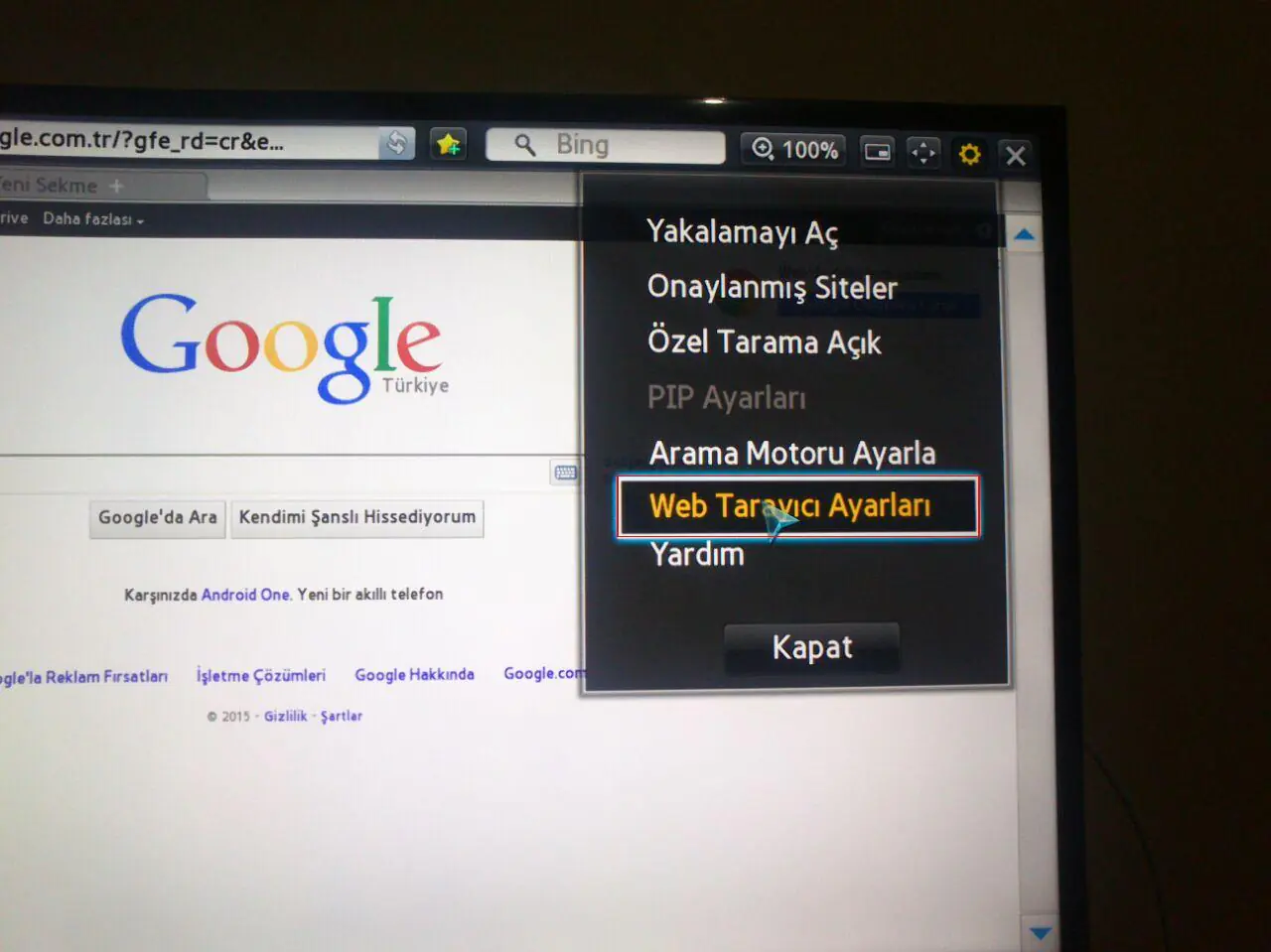Click the URL address bar
Viewport: 1271px width, 952px height.
tap(189, 141)
